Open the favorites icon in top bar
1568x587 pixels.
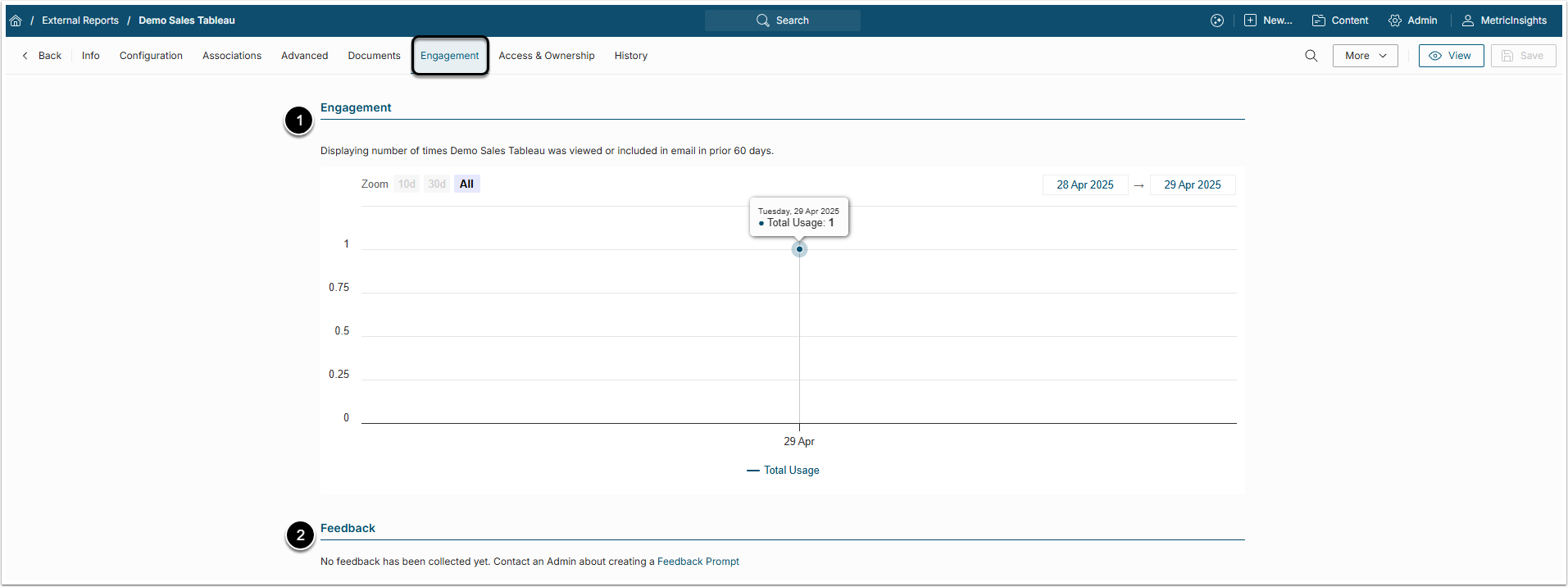point(1217,20)
